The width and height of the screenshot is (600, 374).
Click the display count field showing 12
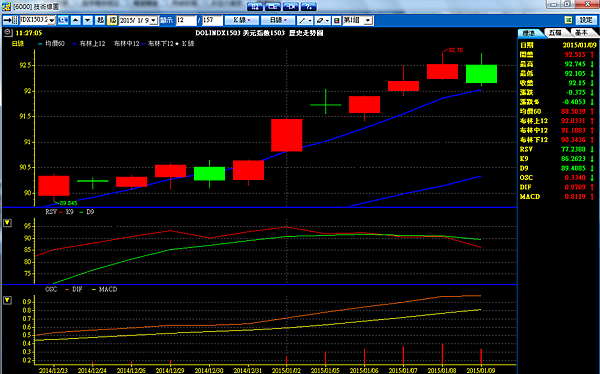point(186,20)
